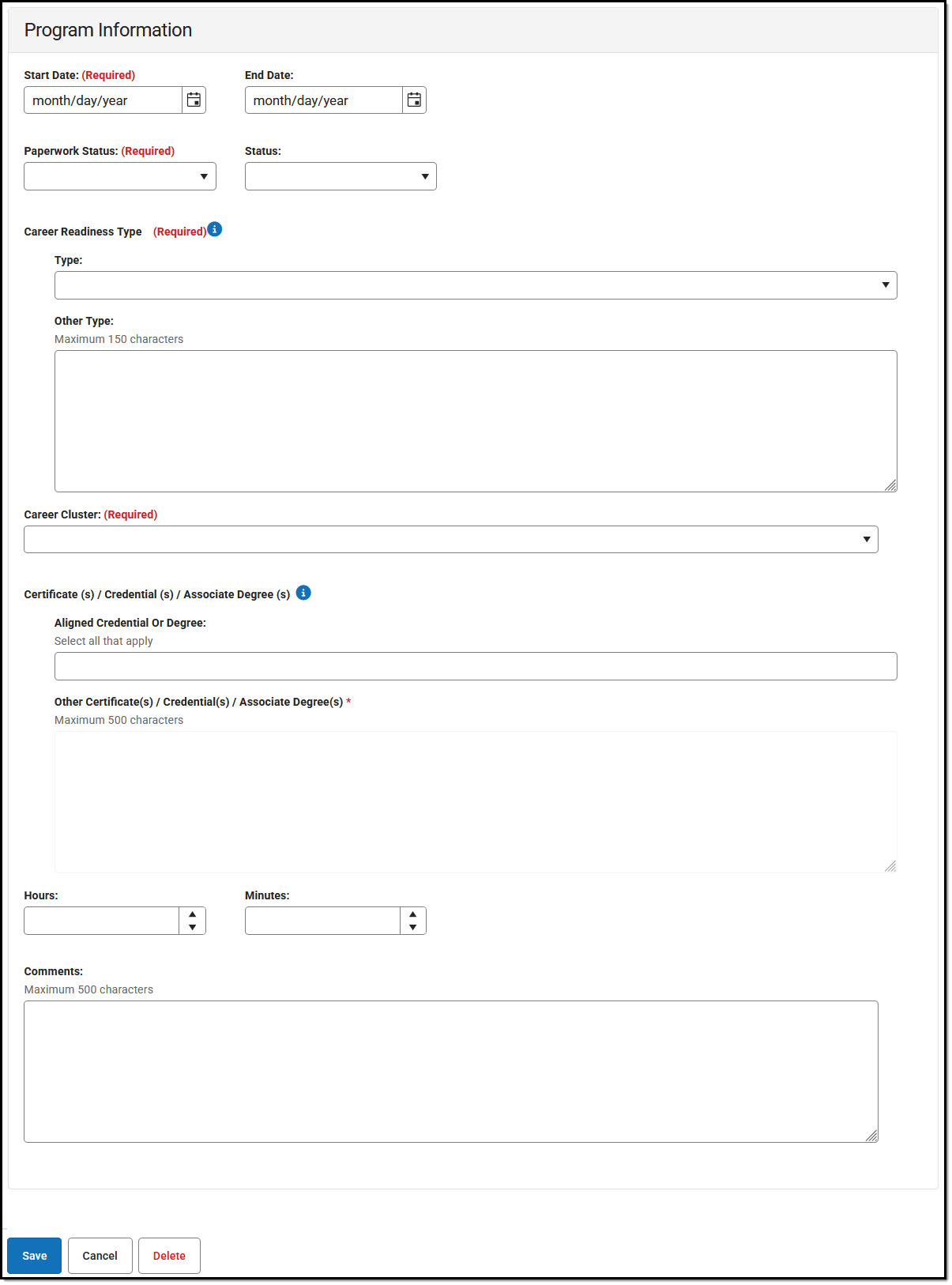Expand the Career Cluster dropdown
Screen dimensions: 952x1285
tap(451, 540)
